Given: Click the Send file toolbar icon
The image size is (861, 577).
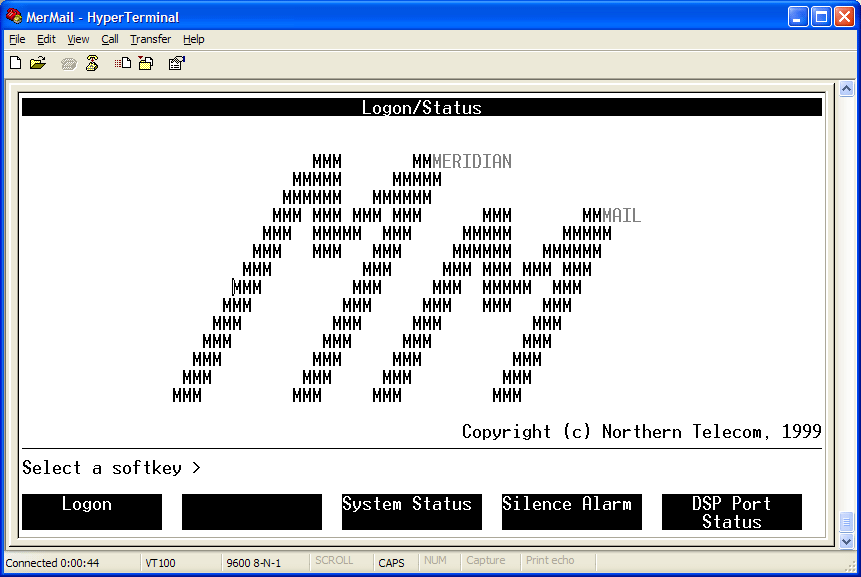Looking at the screenshot, I should (122, 63).
